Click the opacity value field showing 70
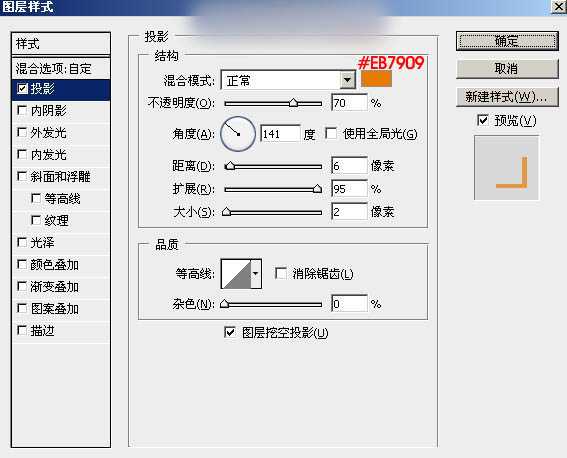This screenshot has width=567, height=458. (x=349, y=103)
